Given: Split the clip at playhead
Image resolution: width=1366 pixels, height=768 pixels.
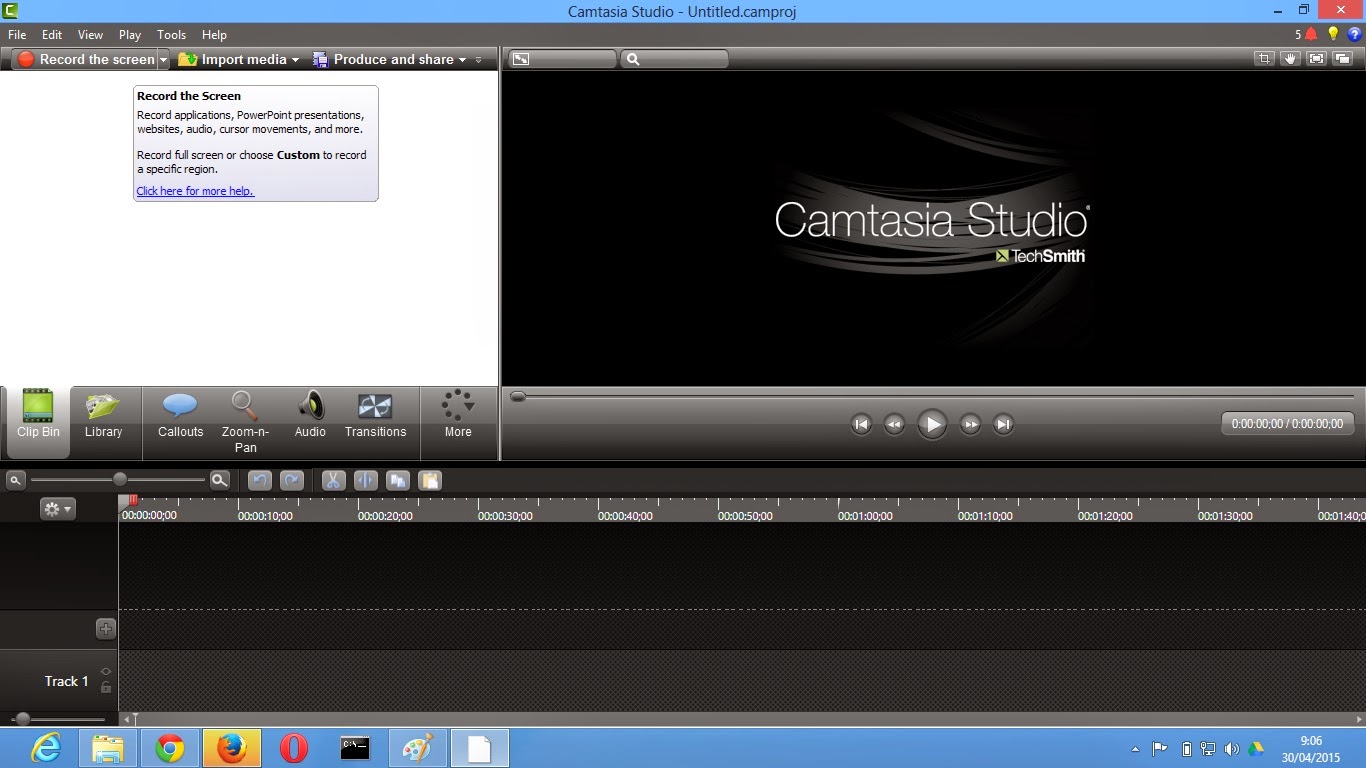Looking at the screenshot, I should pyautogui.click(x=366, y=480).
